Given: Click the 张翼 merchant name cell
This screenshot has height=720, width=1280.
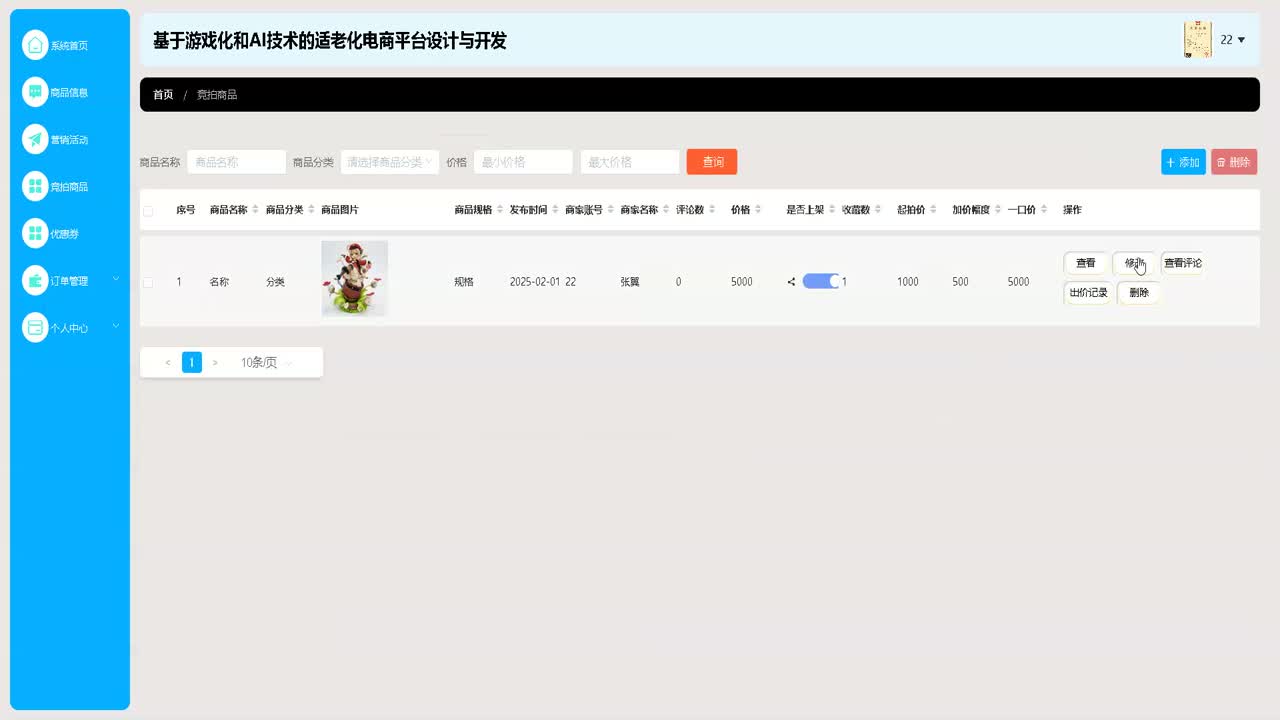Looking at the screenshot, I should coord(630,282).
